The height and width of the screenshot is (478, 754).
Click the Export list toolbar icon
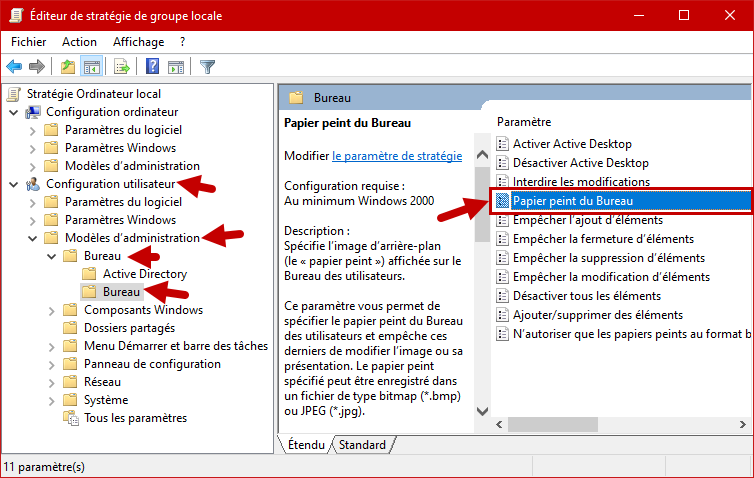click(122, 66)
